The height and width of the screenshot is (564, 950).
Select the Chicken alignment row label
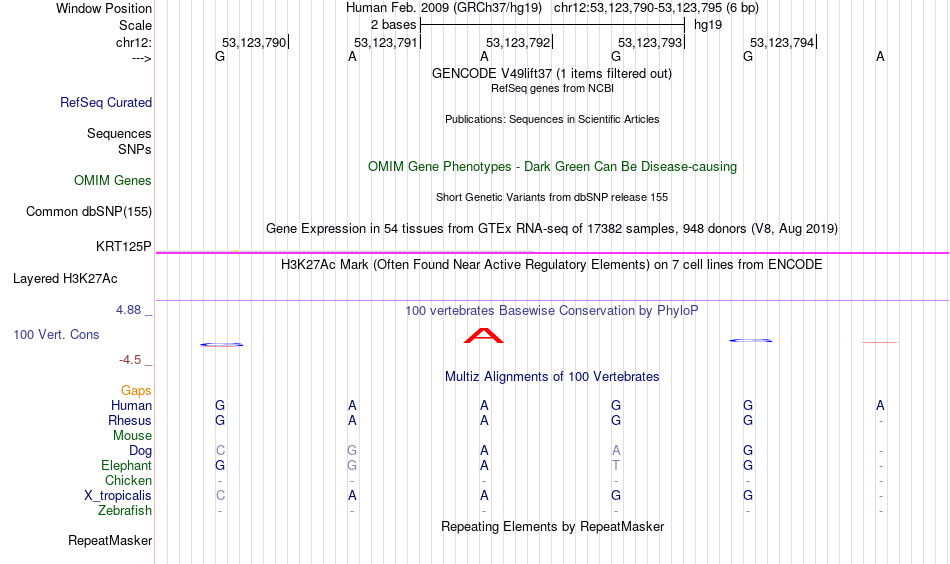click(x=128, y=480)
